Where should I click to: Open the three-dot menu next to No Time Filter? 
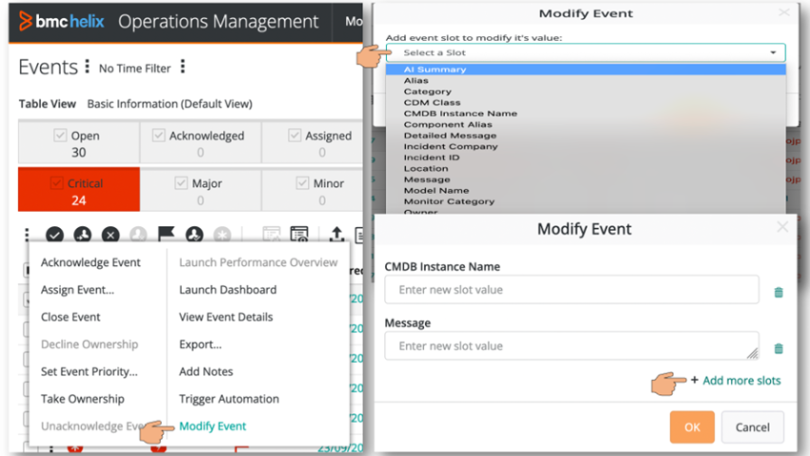point(182,68)
